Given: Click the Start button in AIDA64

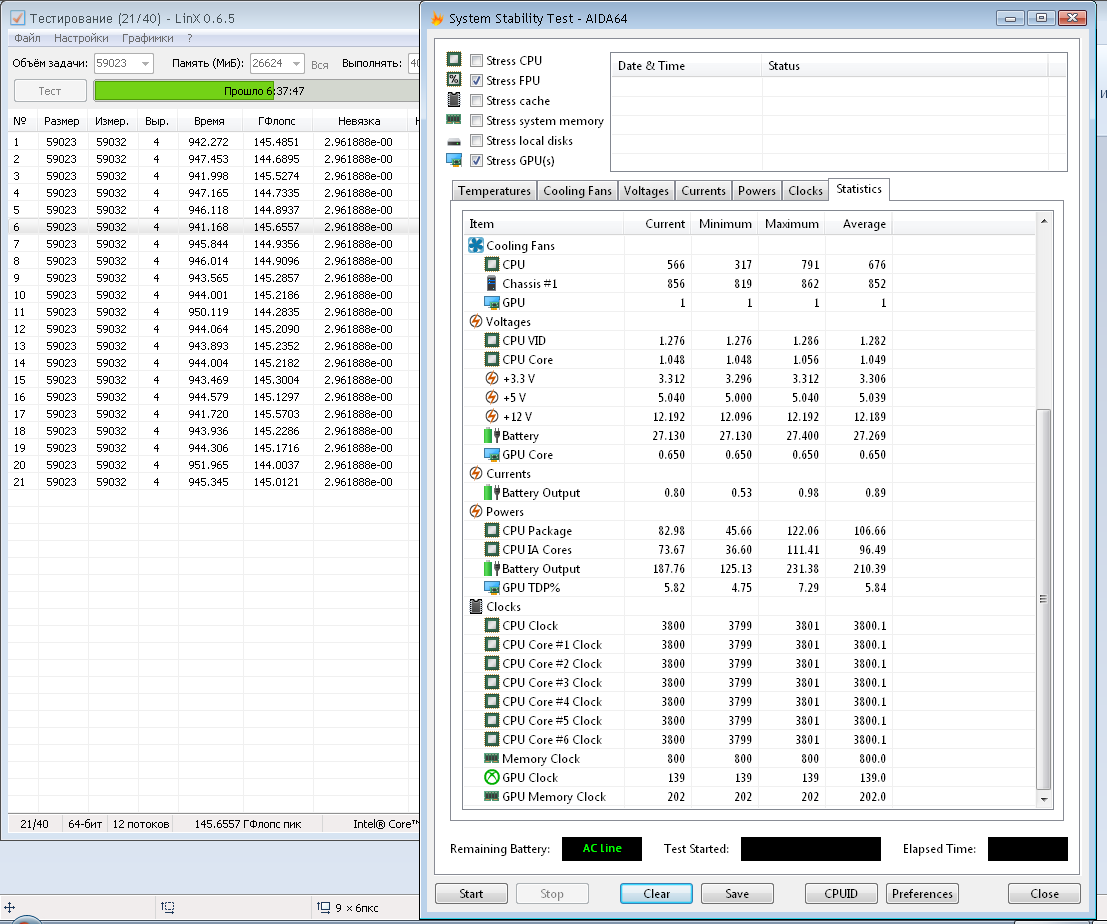Looking at the screenshot, I should coord(471,894).
